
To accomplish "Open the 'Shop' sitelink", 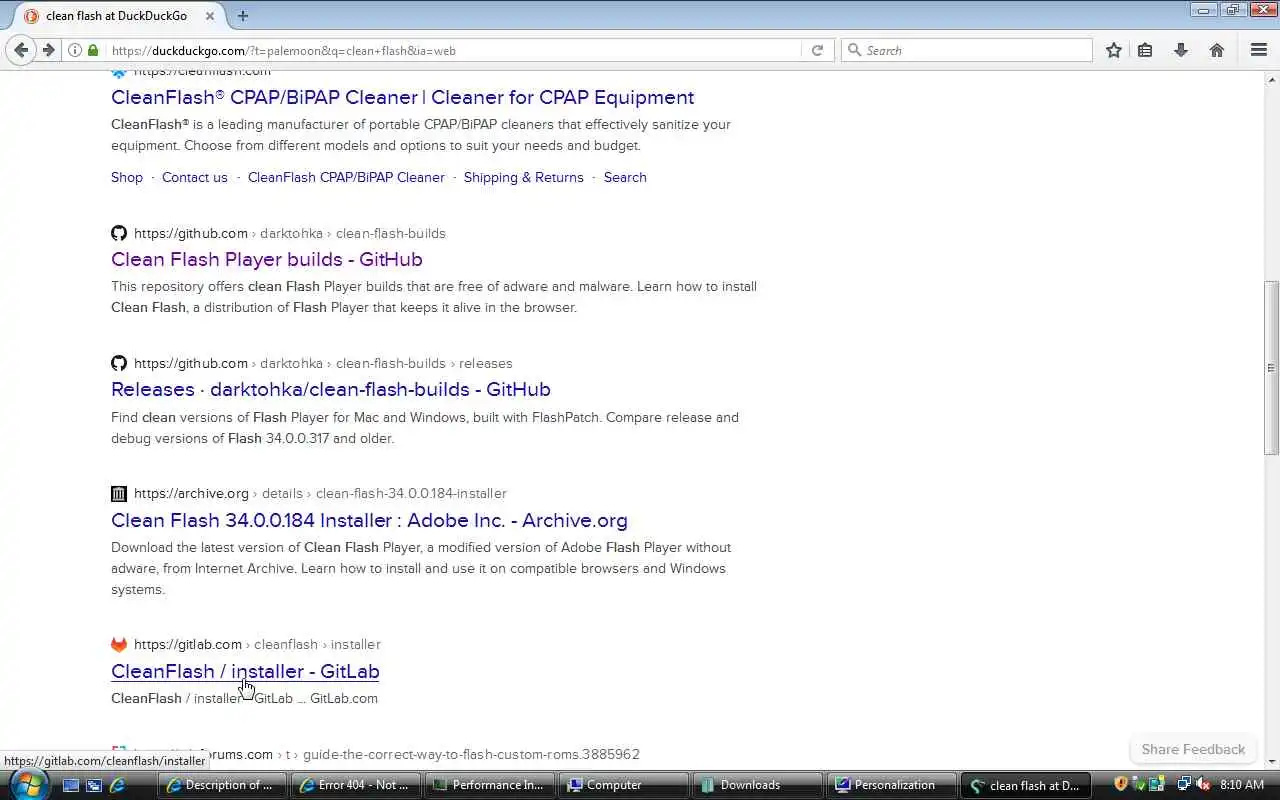I will click(127, 177).
